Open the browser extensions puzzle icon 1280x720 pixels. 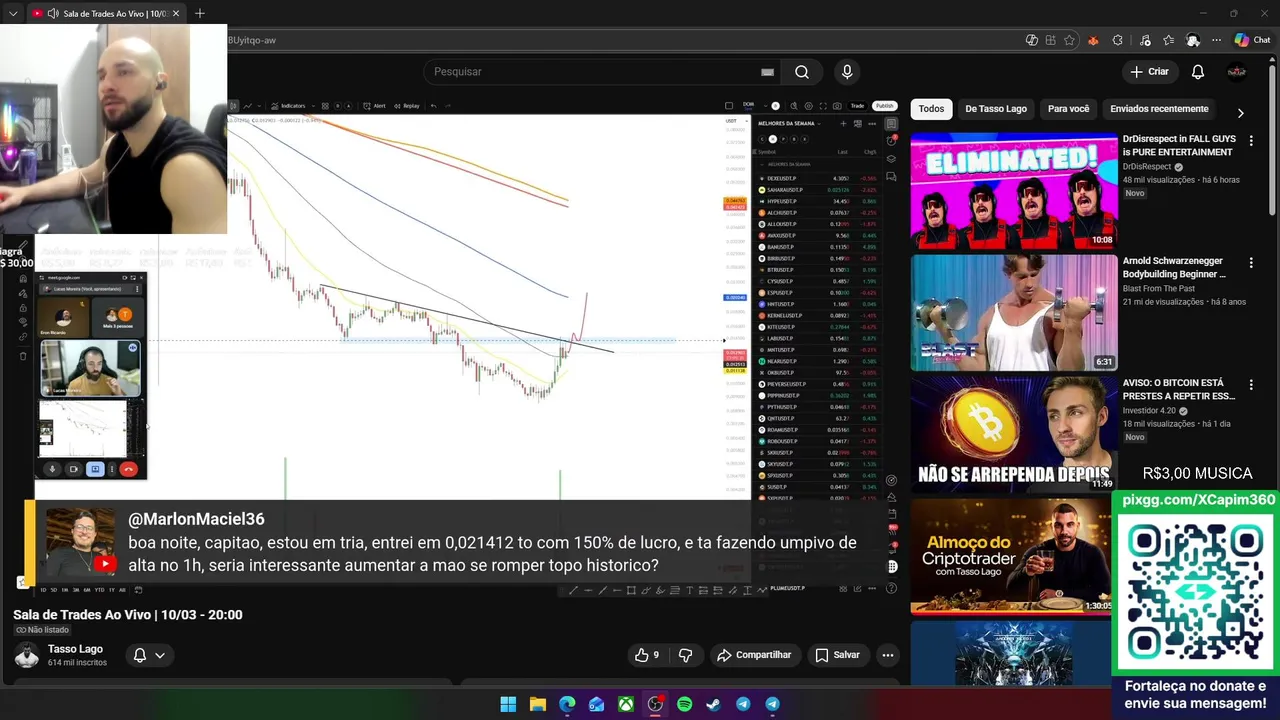point(1118,40)
